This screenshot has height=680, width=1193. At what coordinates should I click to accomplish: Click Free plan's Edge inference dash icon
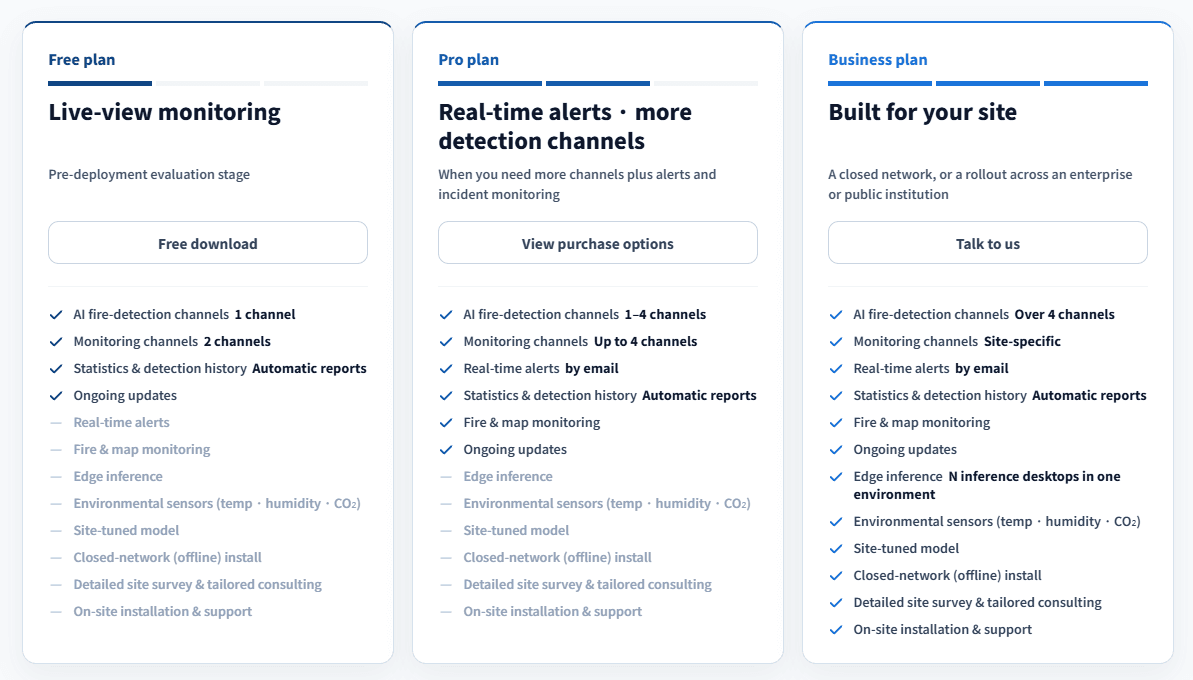pos(56,477)
